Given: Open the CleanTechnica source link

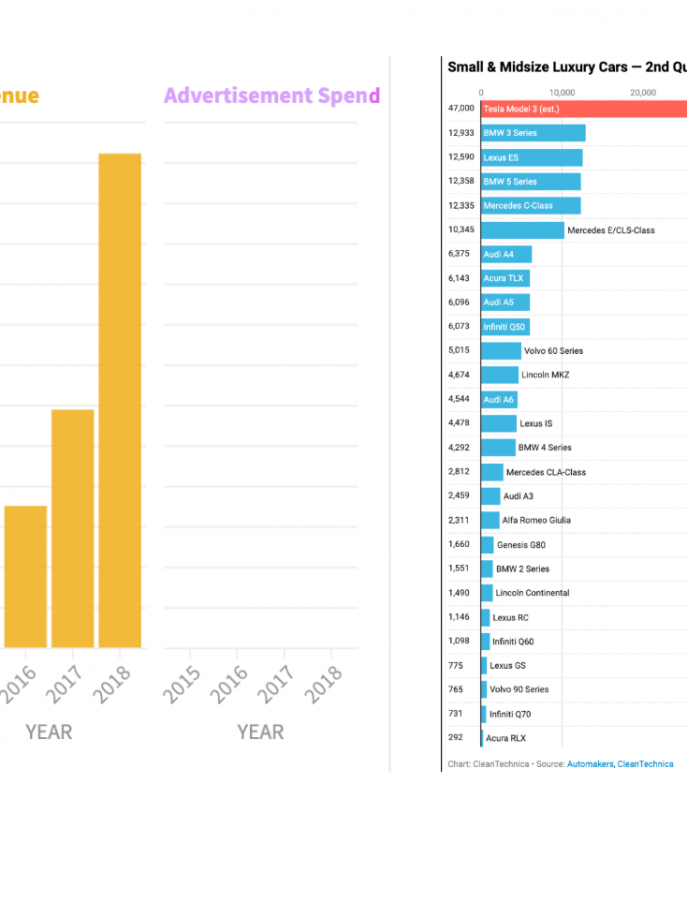Looking at the screenshot, I should tap(645, 764).
